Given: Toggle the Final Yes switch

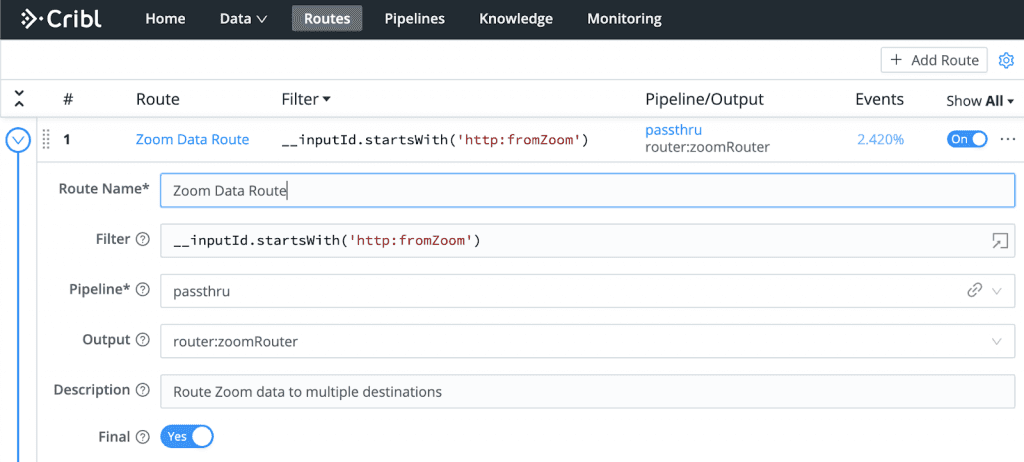Looking at the screenshot, I should (187, 437).
